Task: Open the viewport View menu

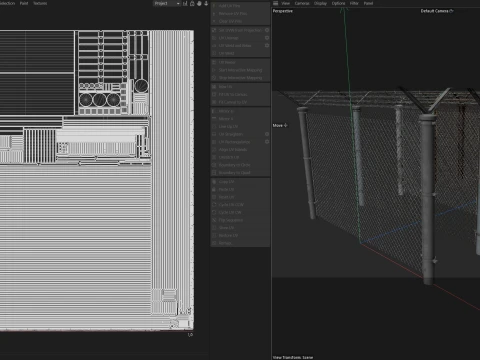Action: 286,3
